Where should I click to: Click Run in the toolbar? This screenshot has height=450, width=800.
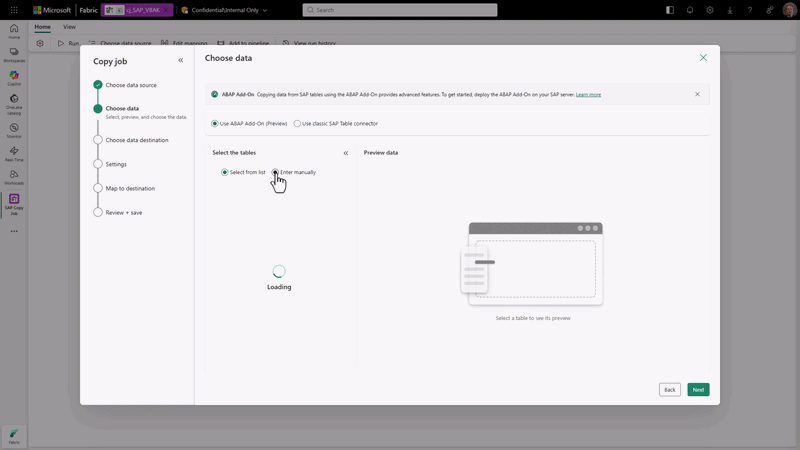pos(68,43)
